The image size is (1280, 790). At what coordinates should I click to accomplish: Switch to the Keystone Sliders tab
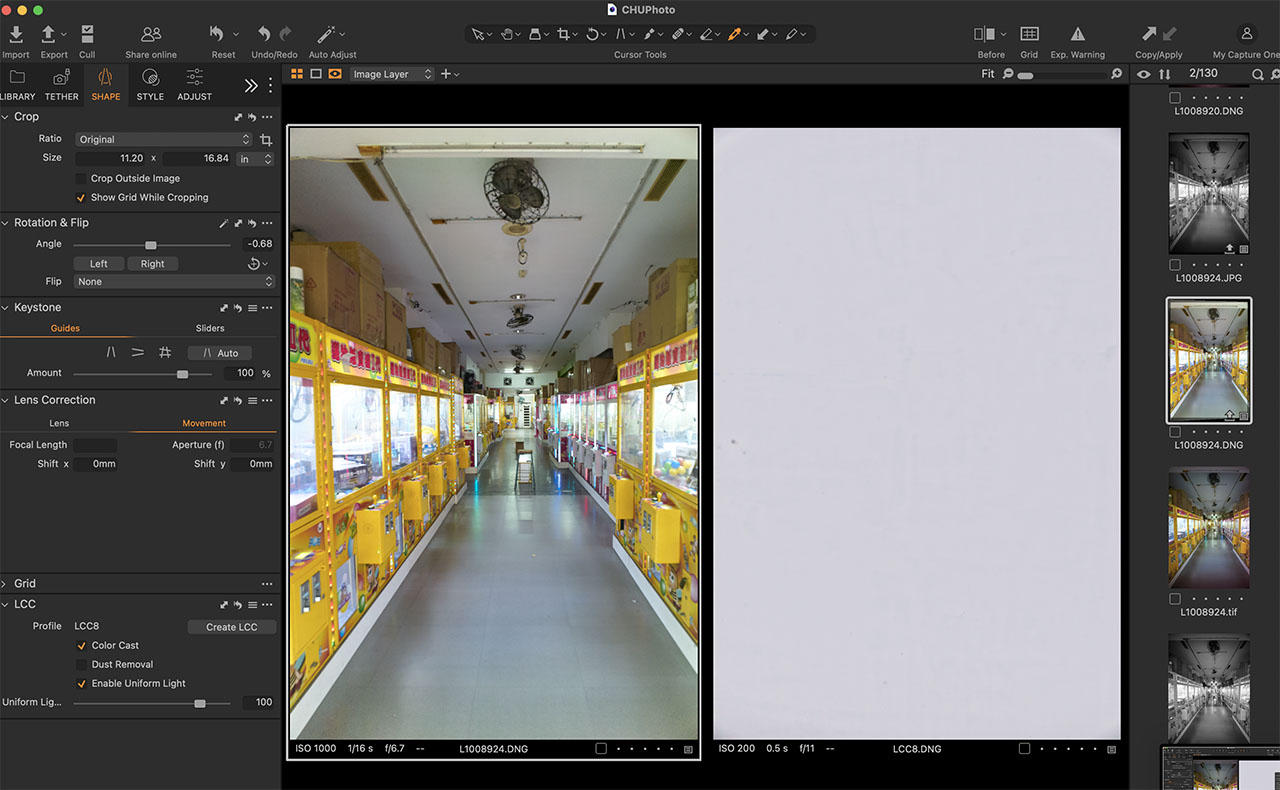(x=210, y=328)
